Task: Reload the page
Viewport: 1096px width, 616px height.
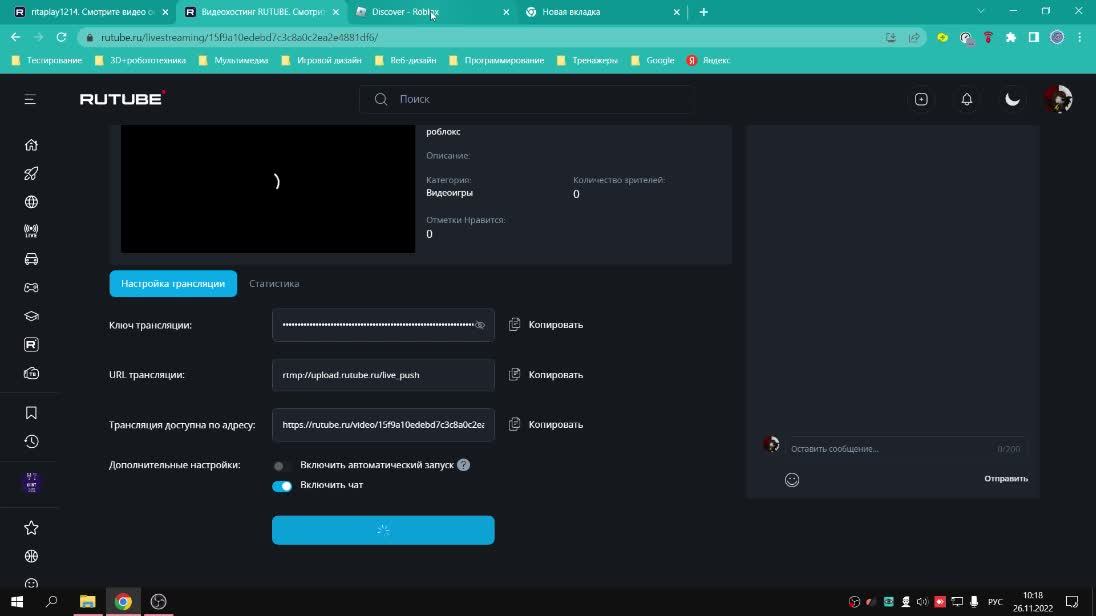Action: tap(62, 37)
